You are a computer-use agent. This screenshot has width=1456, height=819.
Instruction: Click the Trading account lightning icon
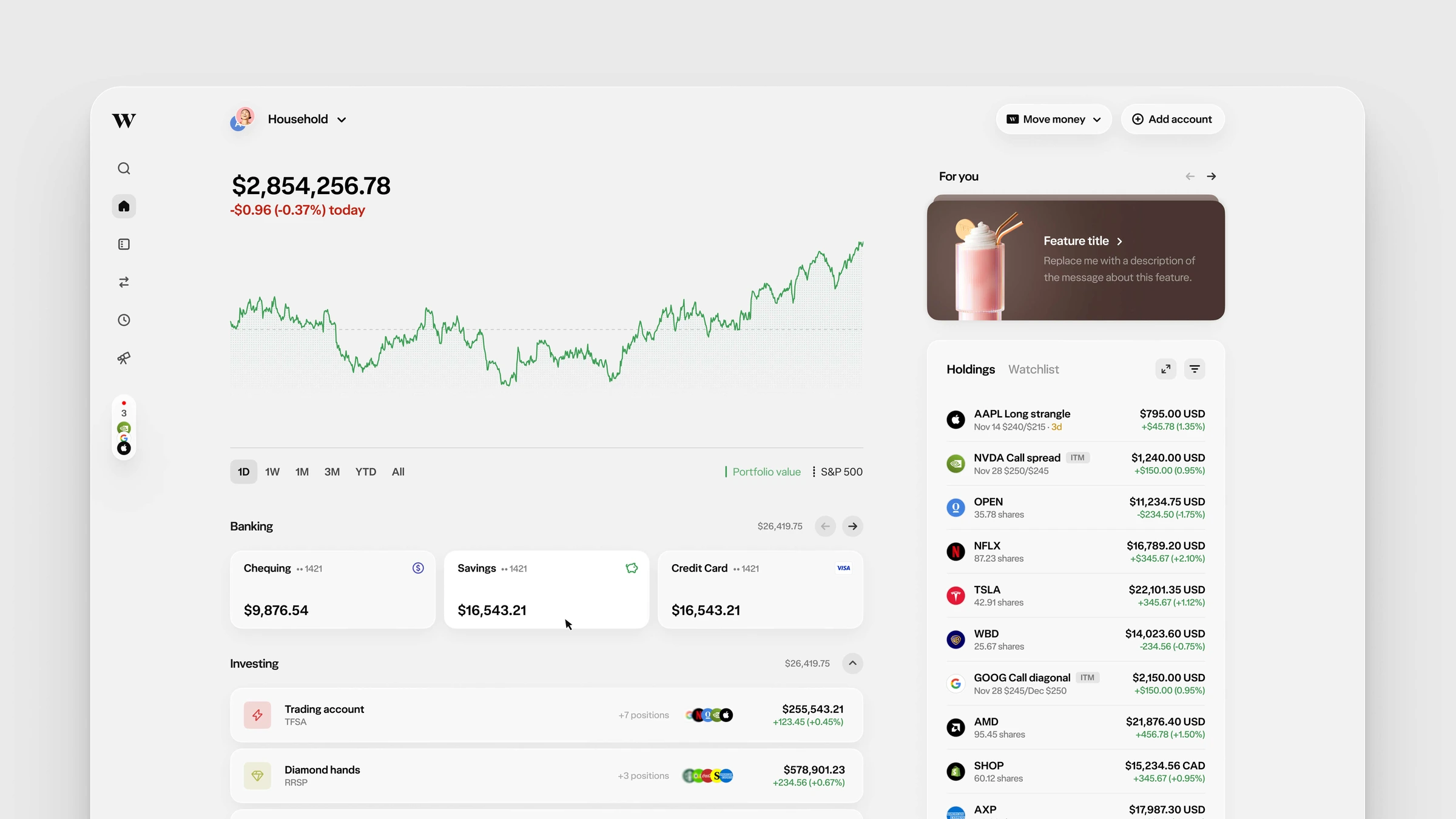(257, 715)
